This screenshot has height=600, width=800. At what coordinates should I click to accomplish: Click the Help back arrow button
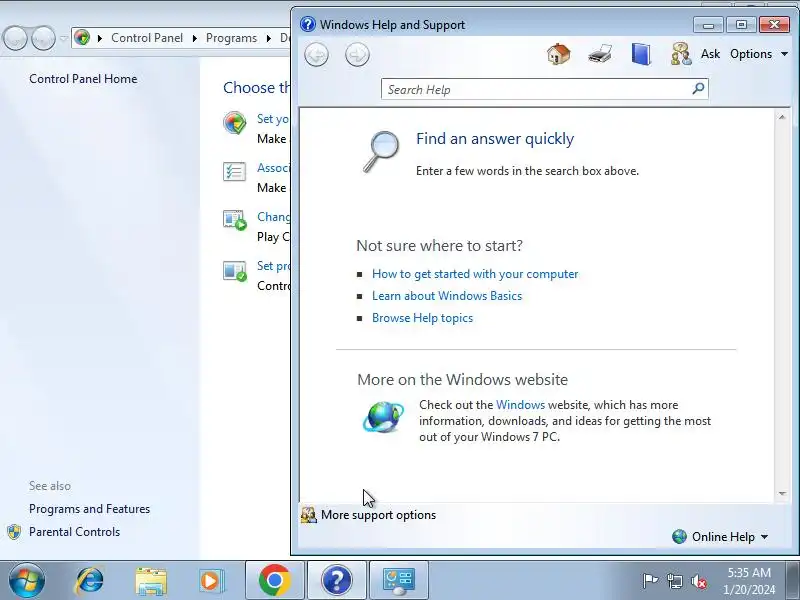click(316, 55)
